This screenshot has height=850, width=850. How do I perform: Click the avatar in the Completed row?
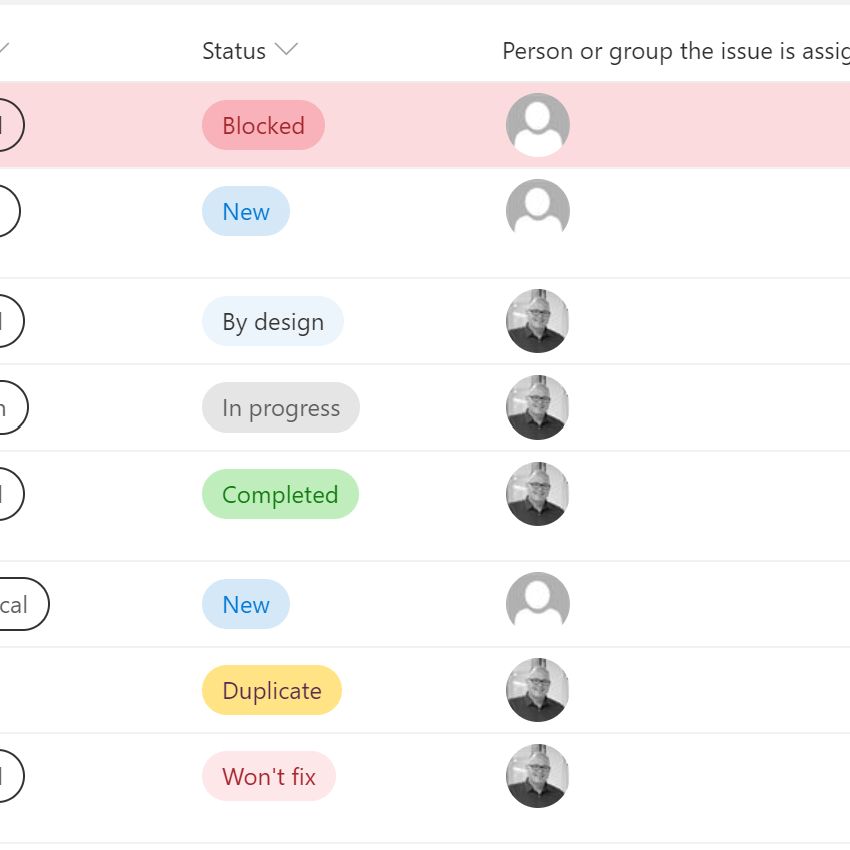coord(538,494)
